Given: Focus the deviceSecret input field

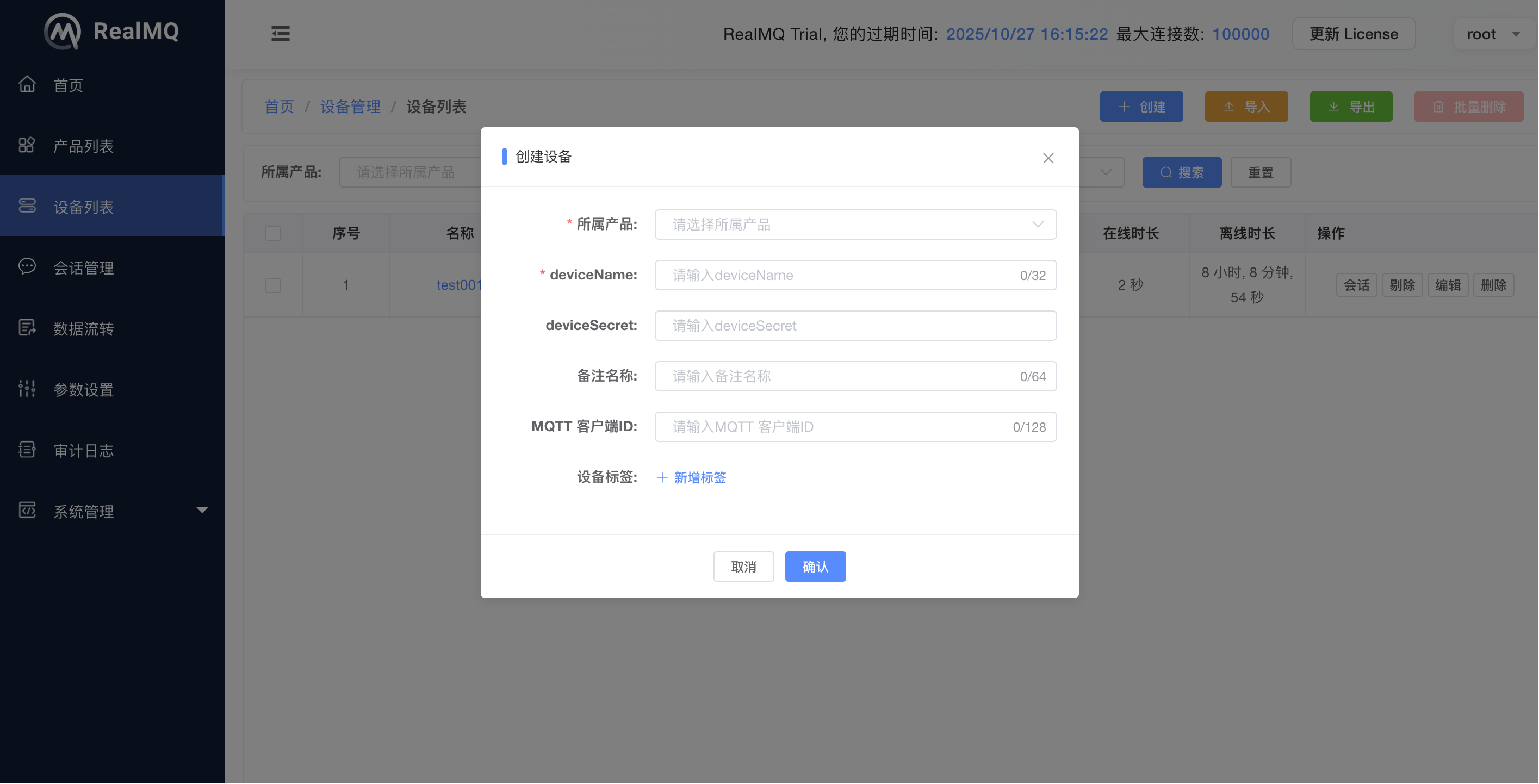Looking at the screenshot, I should (x=855, y=326).
